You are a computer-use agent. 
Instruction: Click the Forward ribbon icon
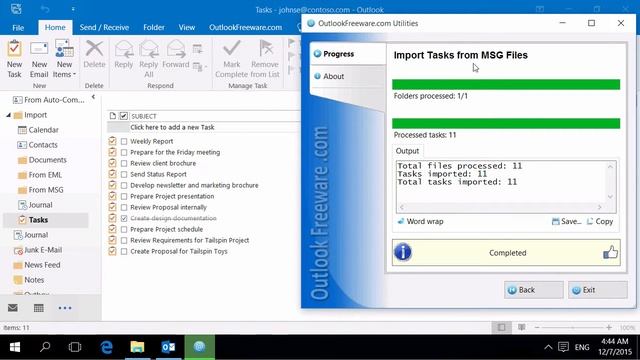(x=176, y=54)
